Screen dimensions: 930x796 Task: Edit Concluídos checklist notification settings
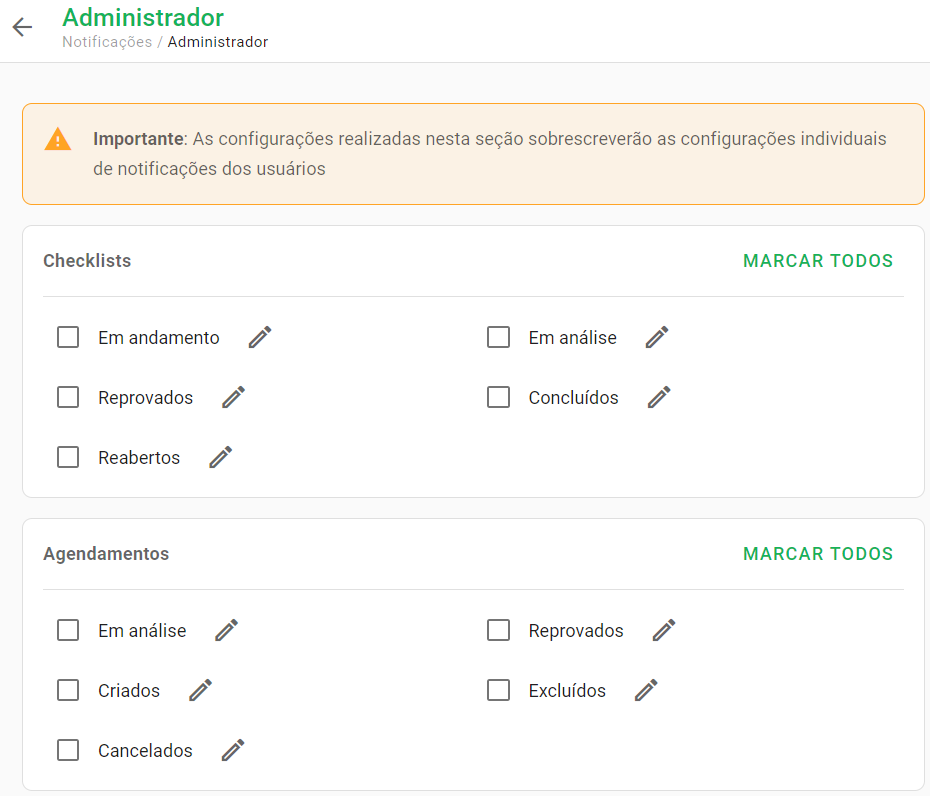(x=659, y=397)
